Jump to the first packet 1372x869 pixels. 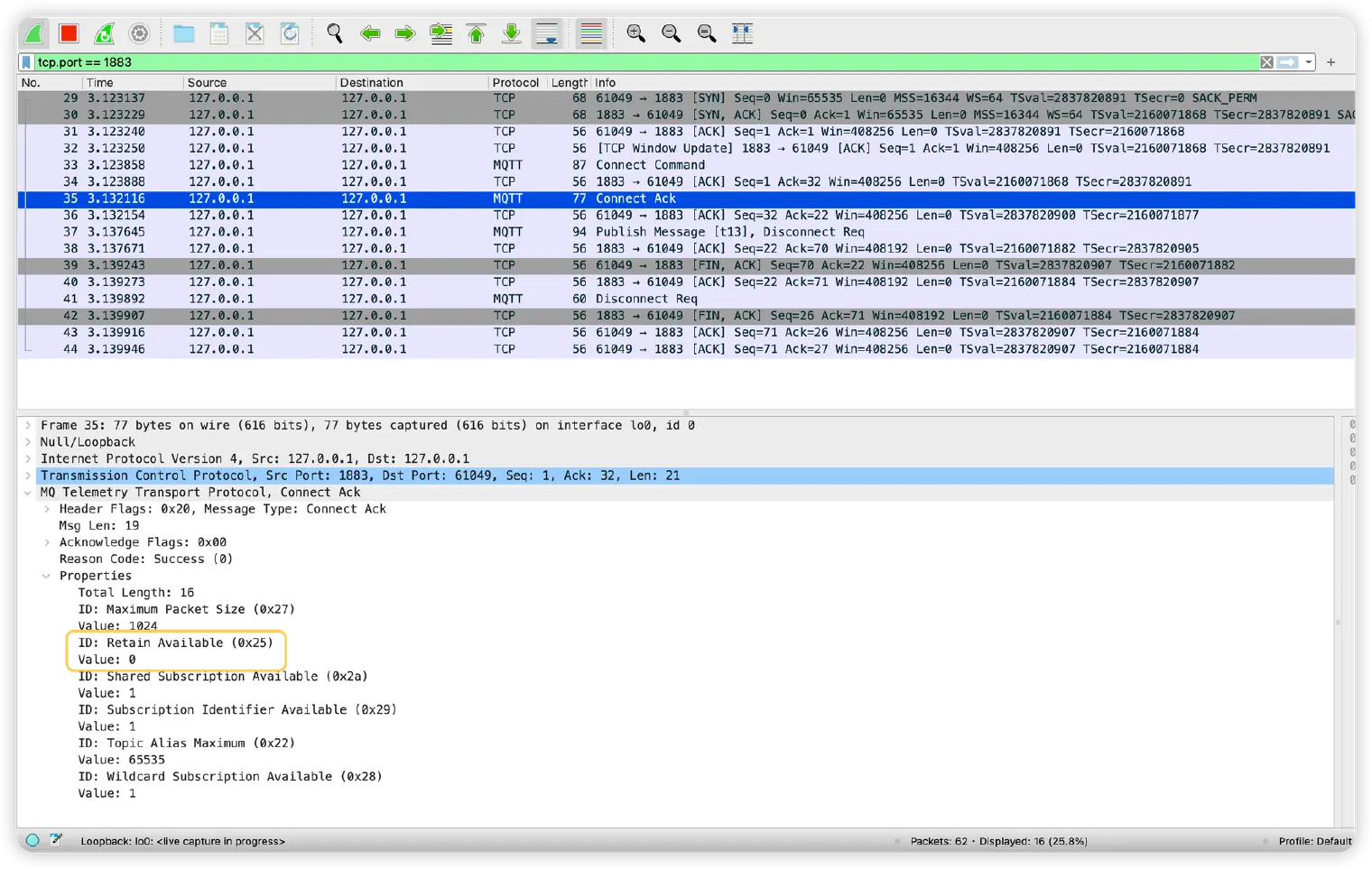[x=476, y=33]
